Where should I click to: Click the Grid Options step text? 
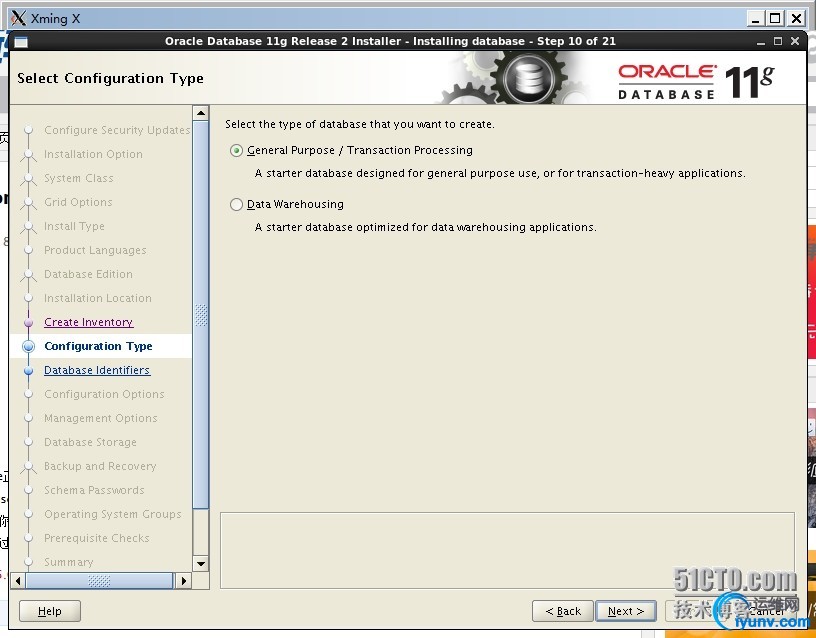coord(78,202)
